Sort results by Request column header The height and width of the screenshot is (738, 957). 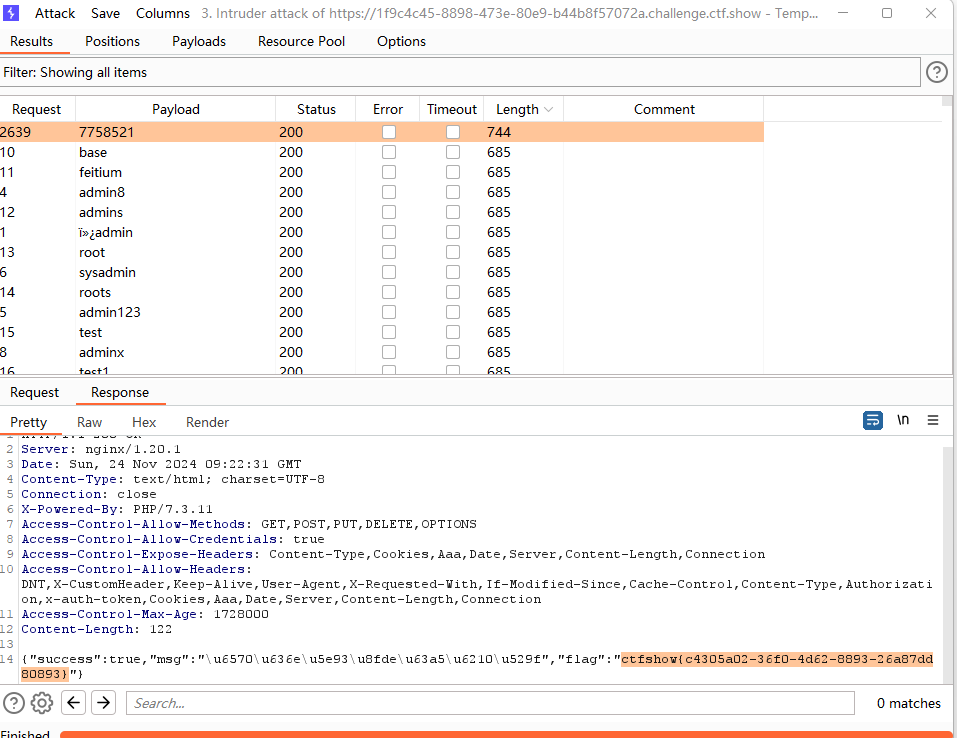tap(37, 109)
